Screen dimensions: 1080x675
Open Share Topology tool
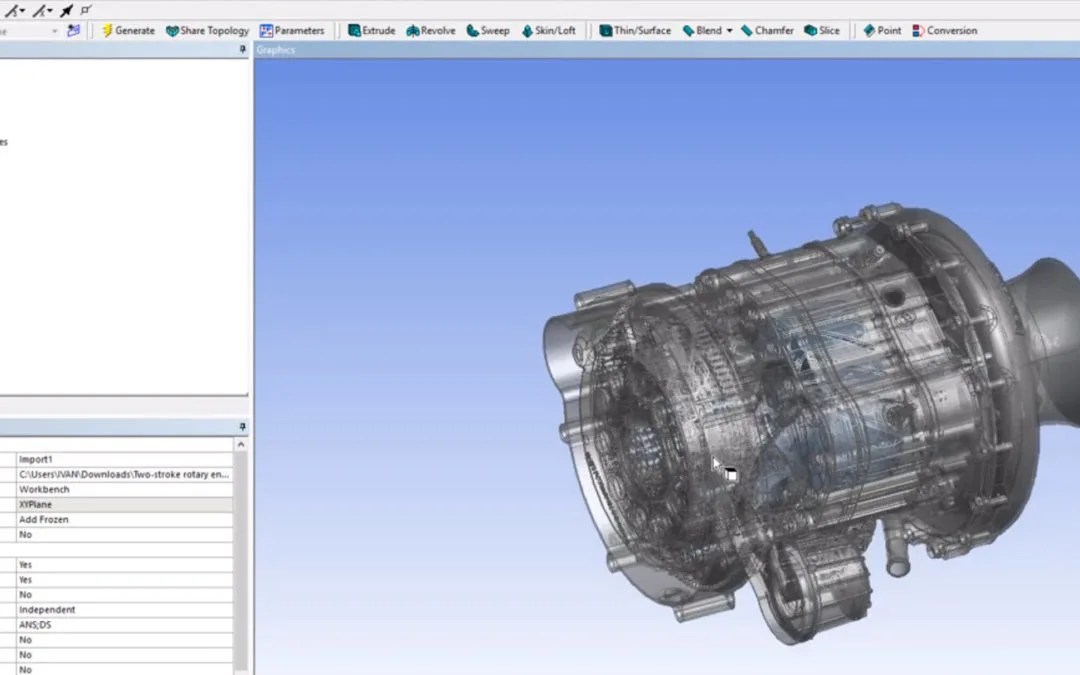point(207,30)
